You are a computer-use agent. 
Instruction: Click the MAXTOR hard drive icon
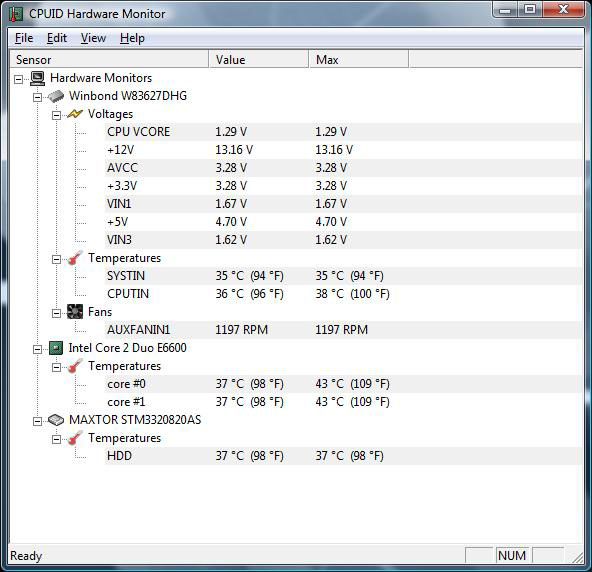[x=56, y=420]
